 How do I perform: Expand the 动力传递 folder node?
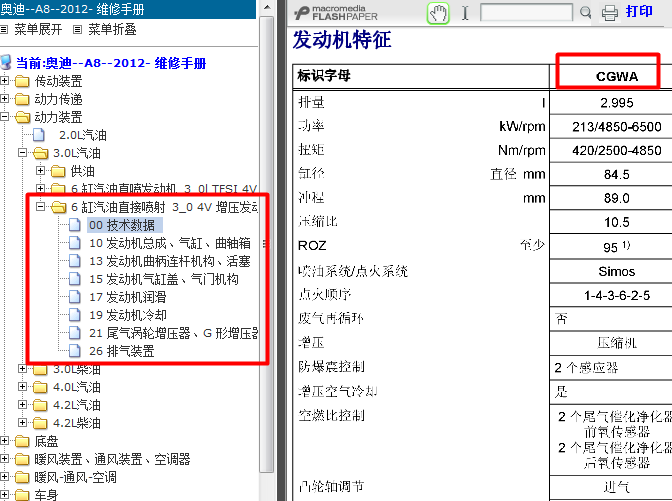(x=4, y=99)
